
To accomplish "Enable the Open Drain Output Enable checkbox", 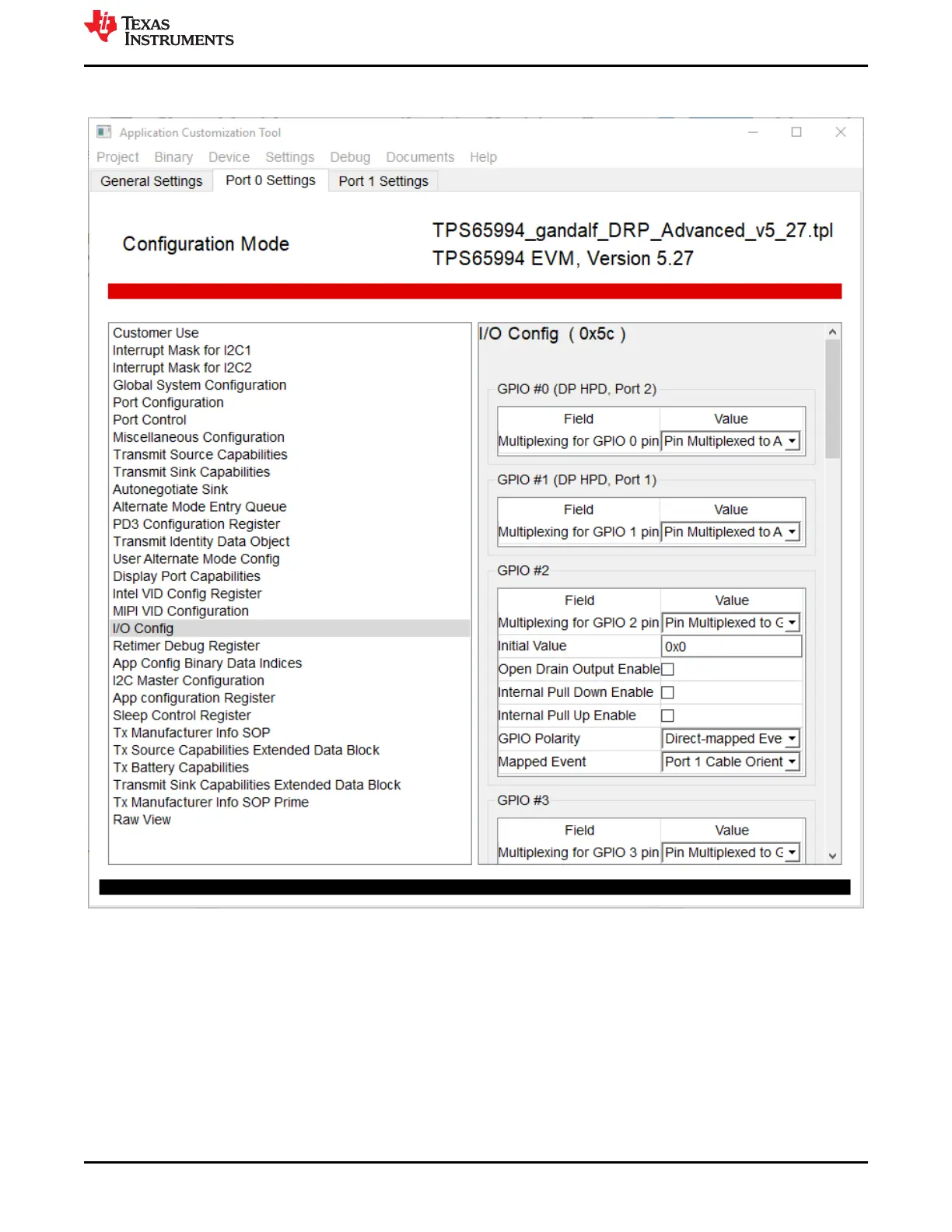I will pos(667,670).
